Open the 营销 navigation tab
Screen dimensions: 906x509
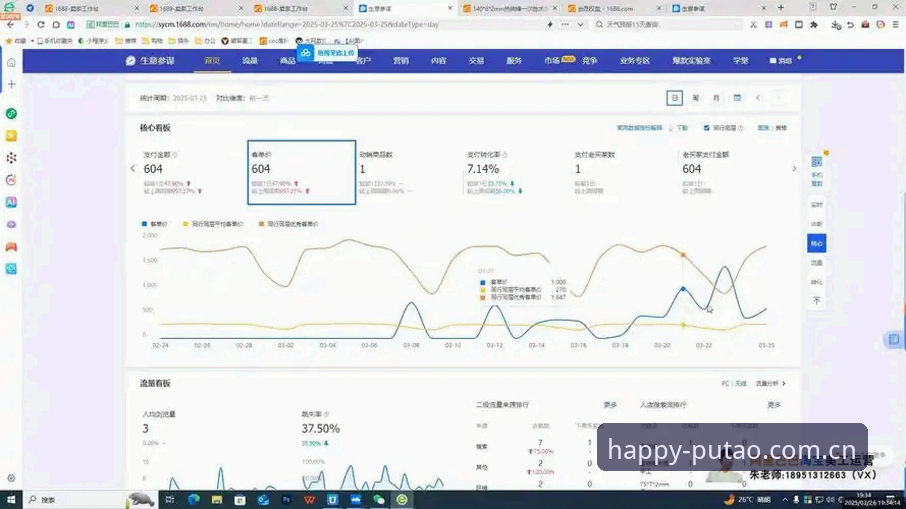[401, 61]
